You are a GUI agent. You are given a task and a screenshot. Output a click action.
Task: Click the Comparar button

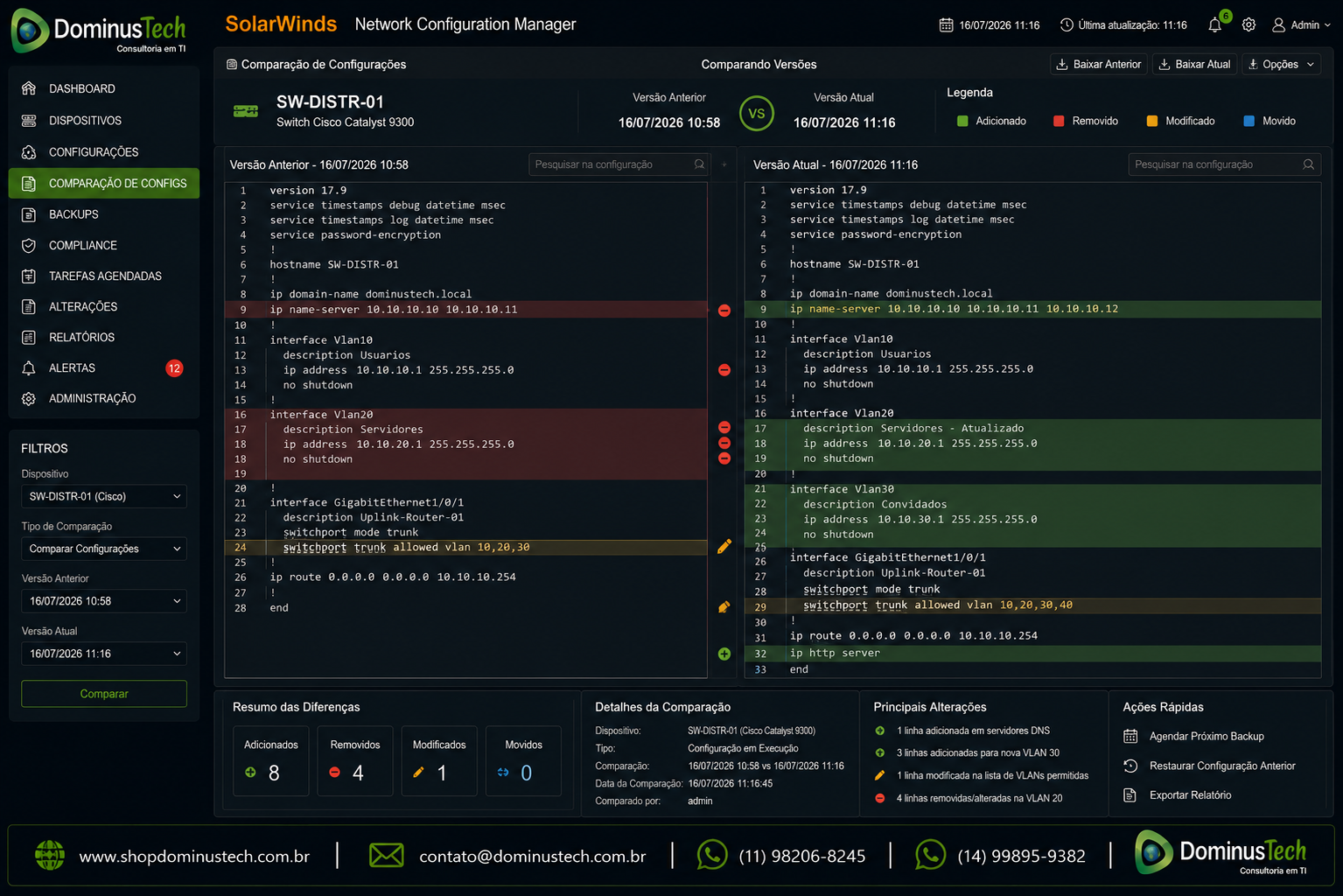[104, 694]
